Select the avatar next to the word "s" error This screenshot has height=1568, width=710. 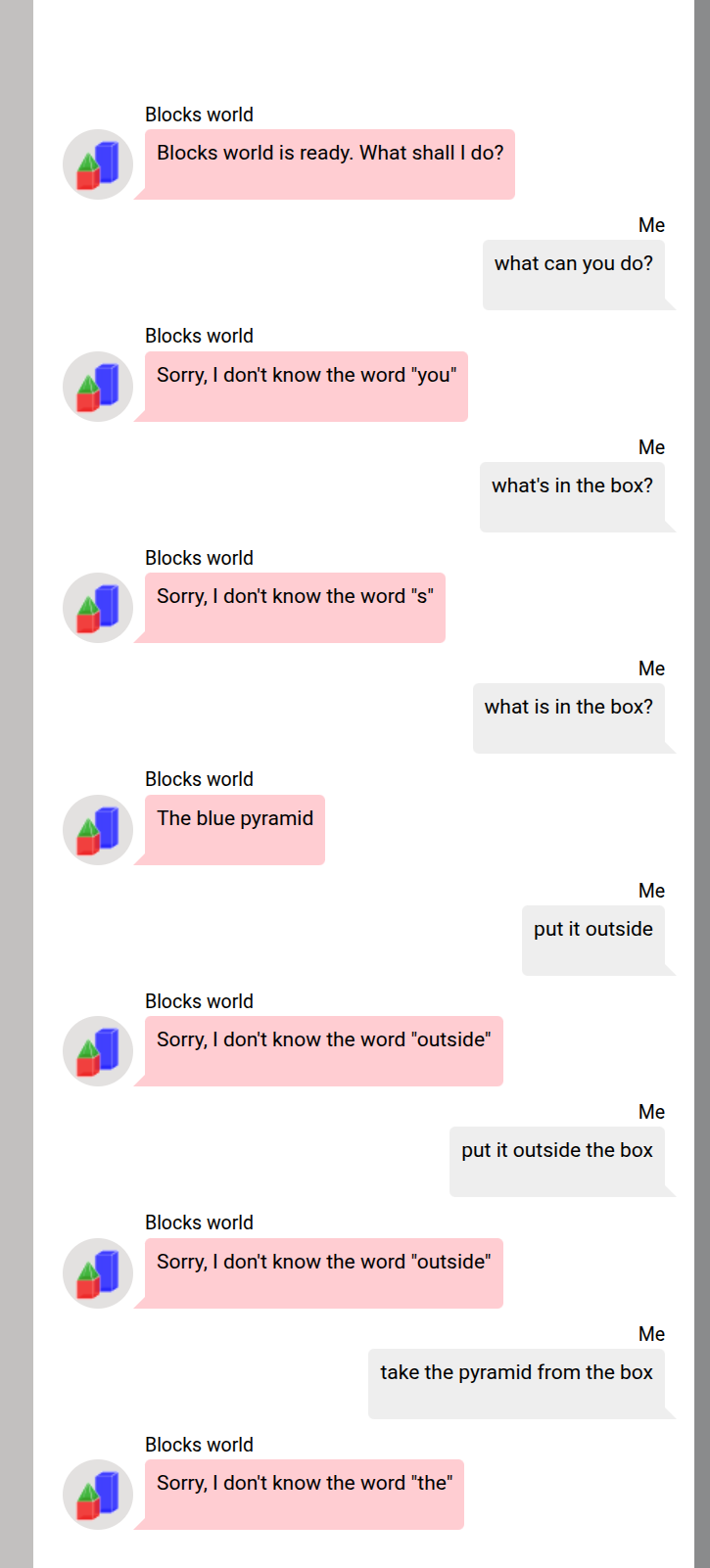(98, 608)
